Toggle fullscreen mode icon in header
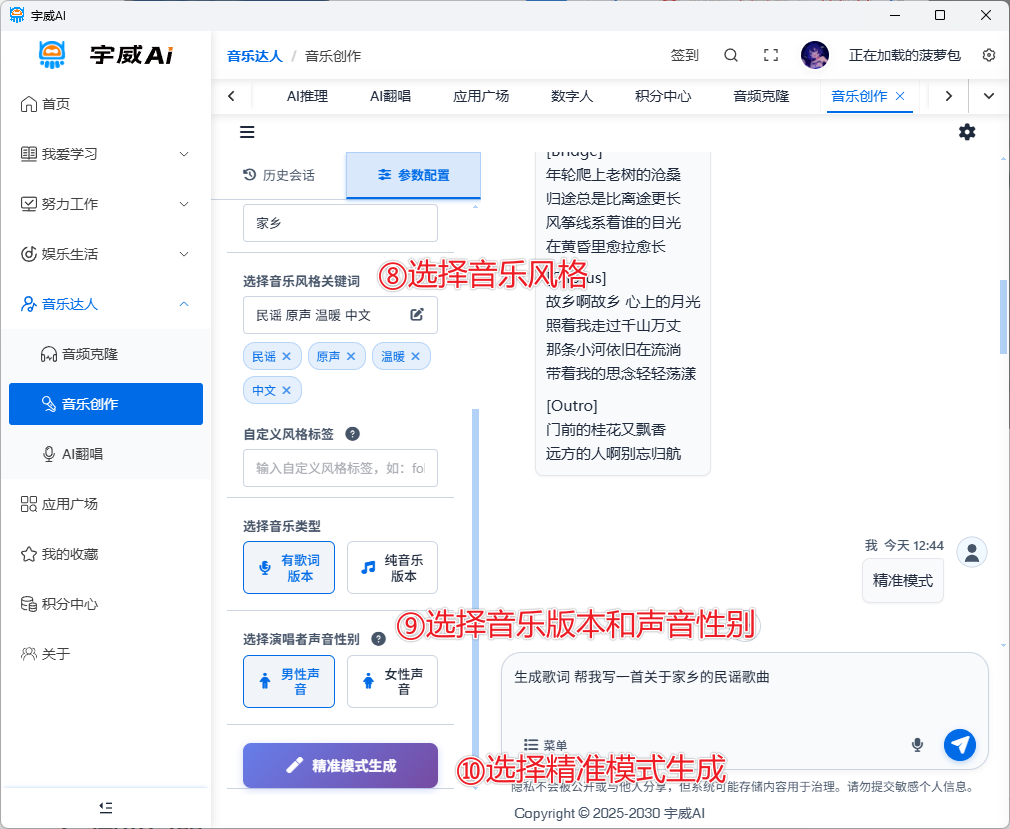Image resolution: width=1010 pixels, height=829 pixels. [771, 56]
